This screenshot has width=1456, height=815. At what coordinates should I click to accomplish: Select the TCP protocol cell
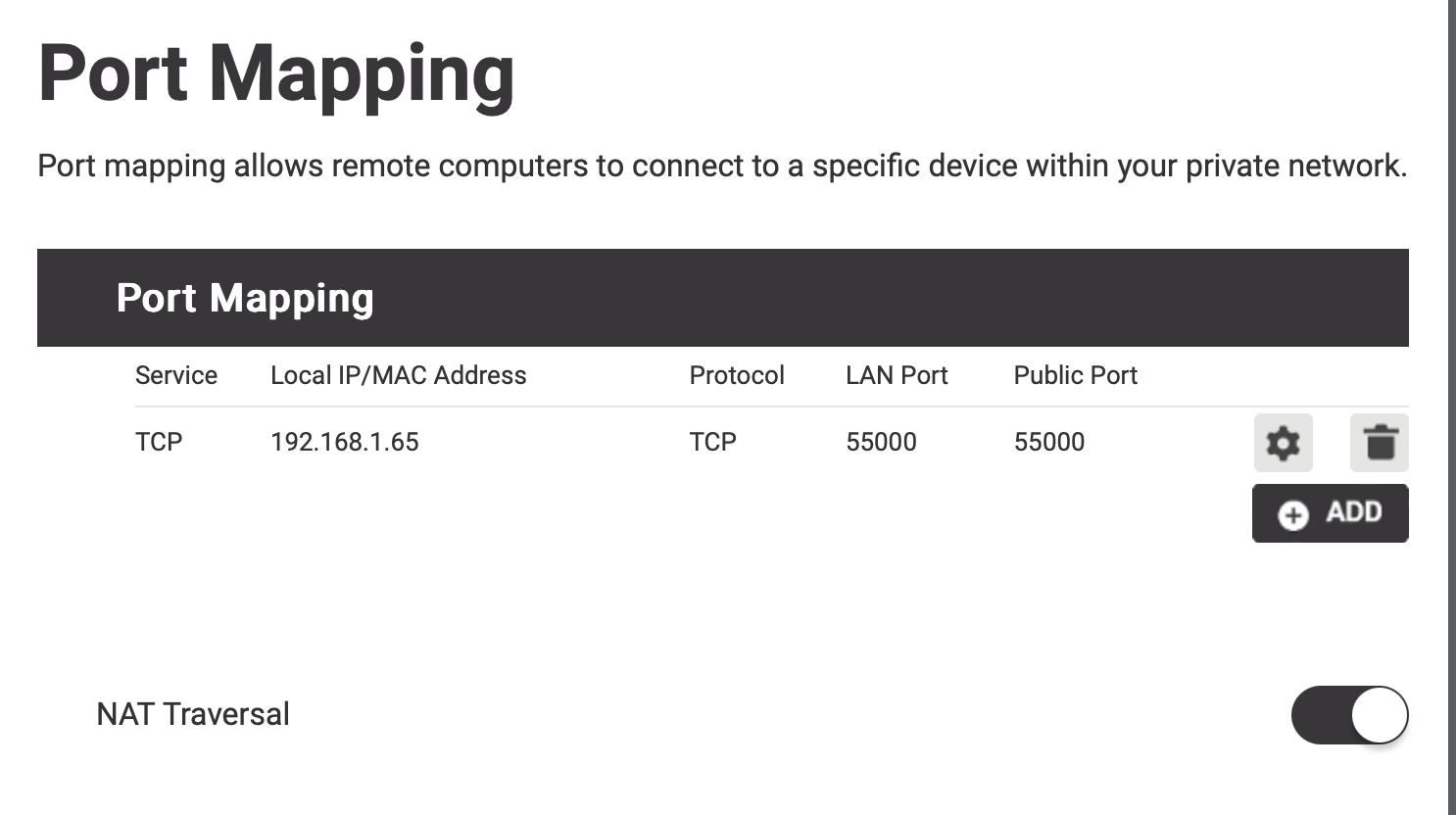[x=712, y=442]
